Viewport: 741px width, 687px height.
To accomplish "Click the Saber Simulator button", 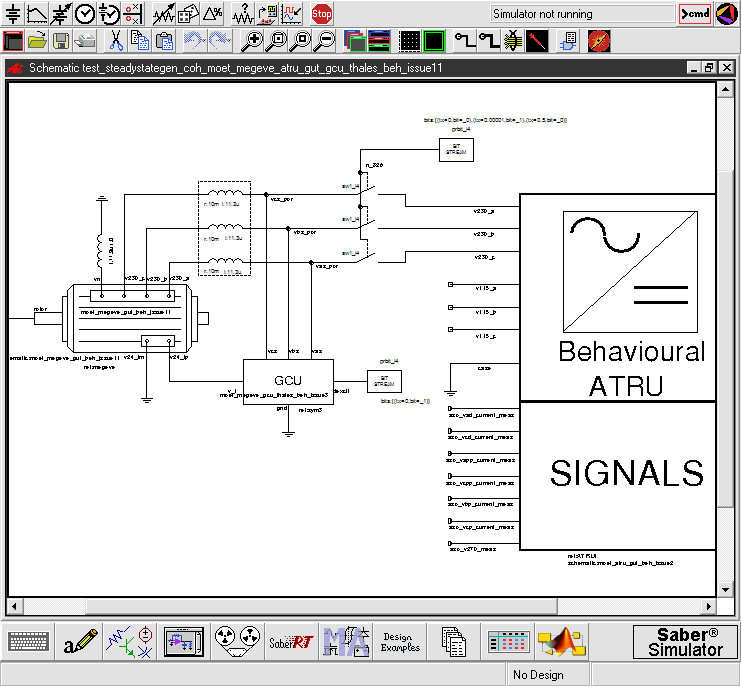I will click(685, 642).
